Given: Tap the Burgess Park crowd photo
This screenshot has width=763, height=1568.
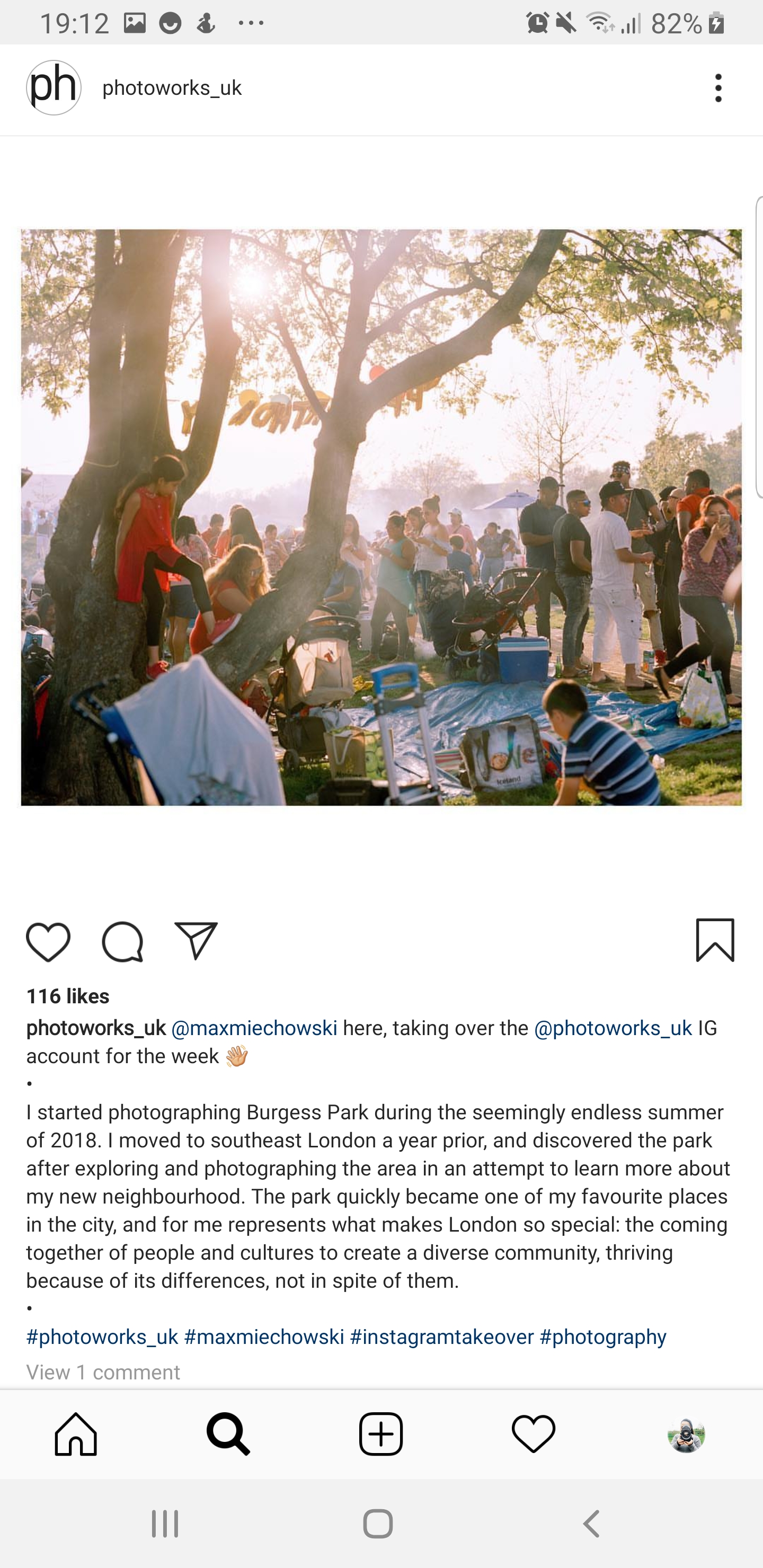Looking at the screenshot, I should 381,518.
